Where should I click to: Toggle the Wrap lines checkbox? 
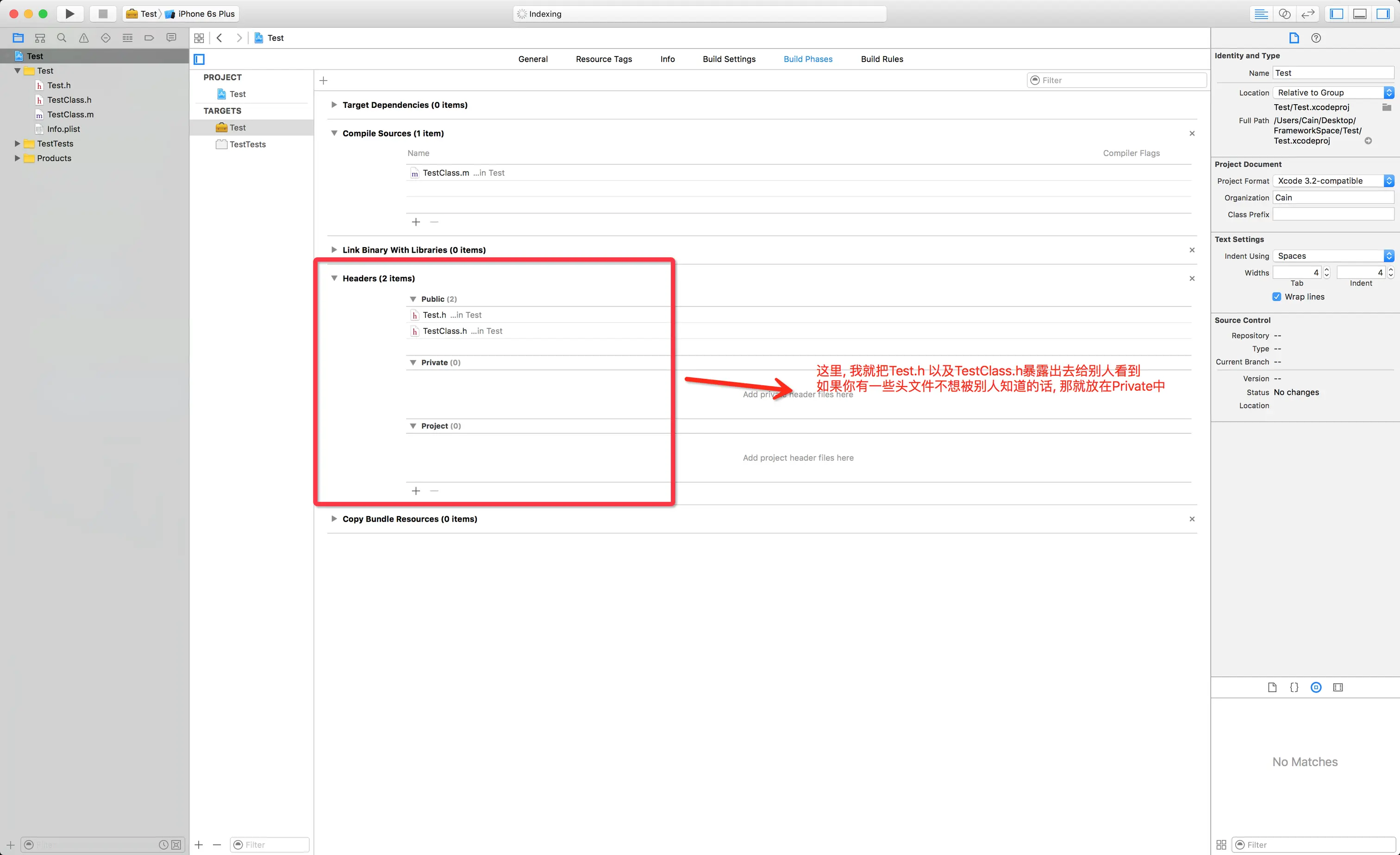(1277, 297)
